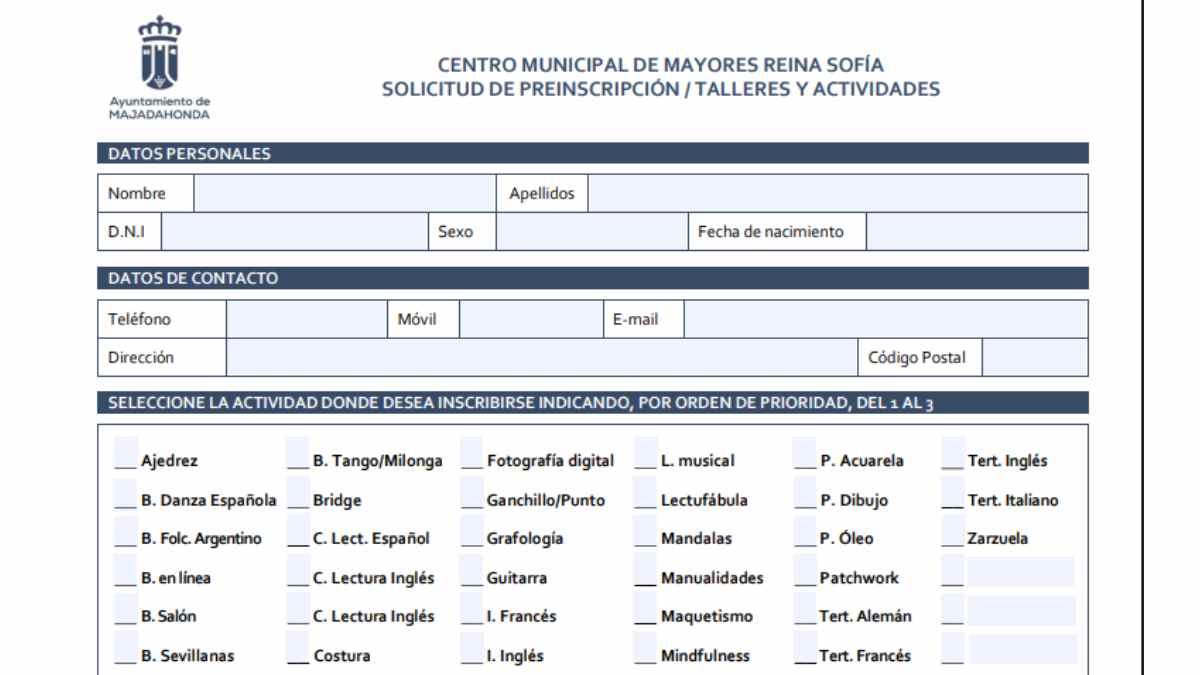Screen dimensions: 1200x675
Task: Click the Ayuntamiento de Majadahonda logo
Action: pyautogui.click(x=157, y=60)
